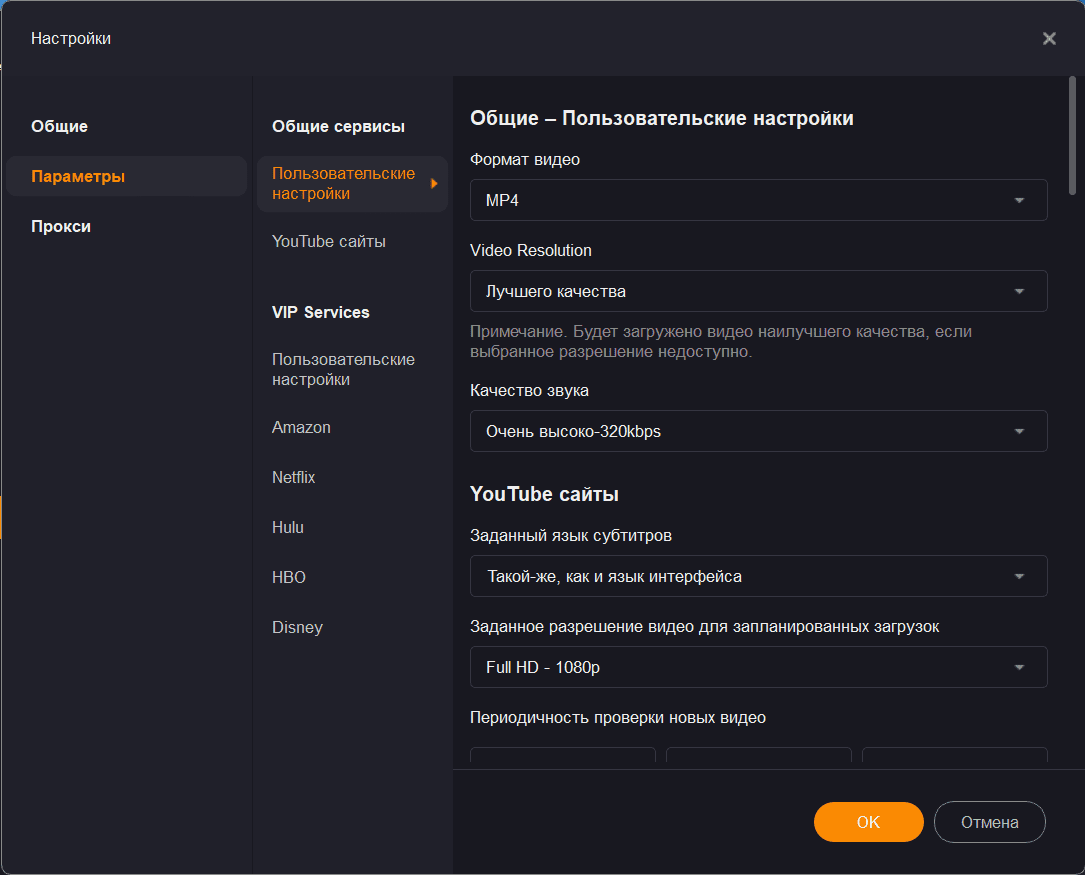Open the Формат видео MP4 dropdown

tap(758, 200)
